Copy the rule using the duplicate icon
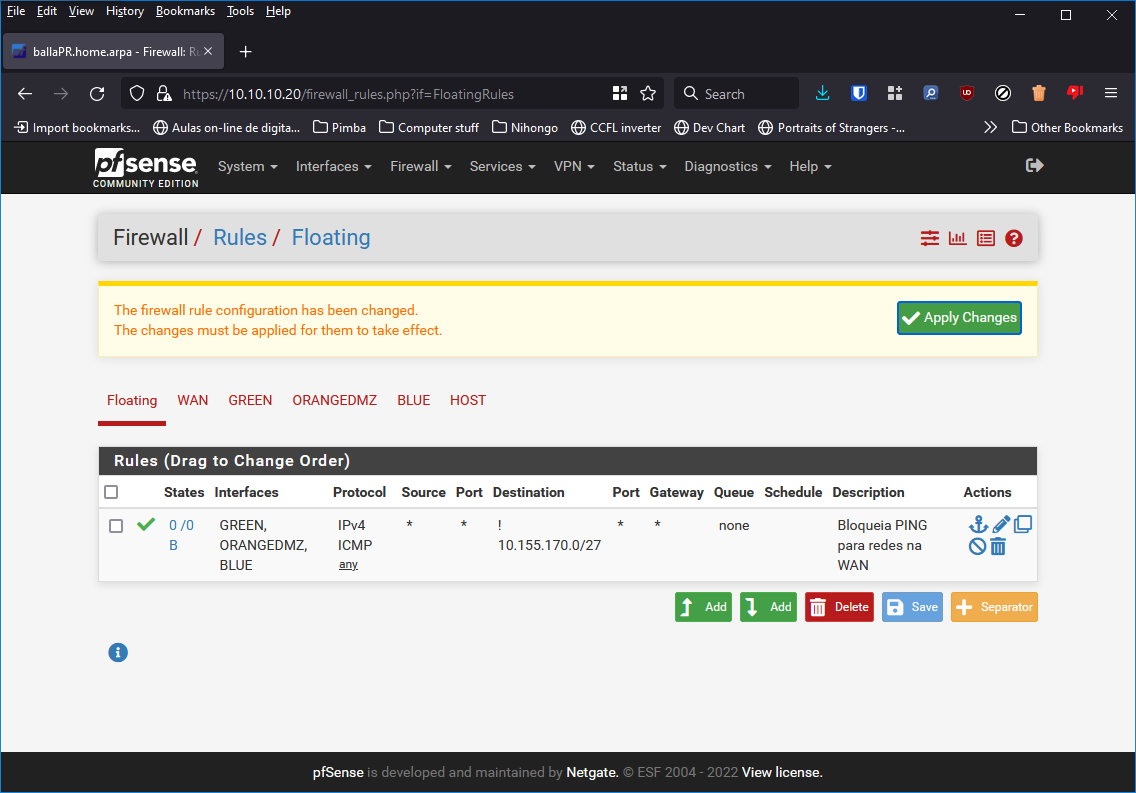This screenshot has width=1136, height=793. pos(1023,525)
